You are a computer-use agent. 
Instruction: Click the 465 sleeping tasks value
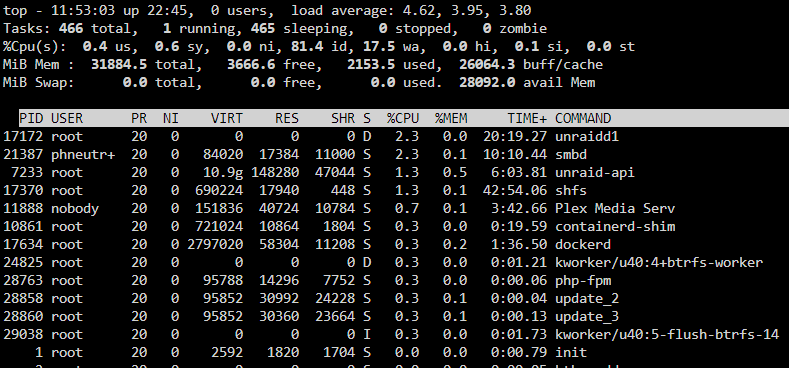[263, 29]
